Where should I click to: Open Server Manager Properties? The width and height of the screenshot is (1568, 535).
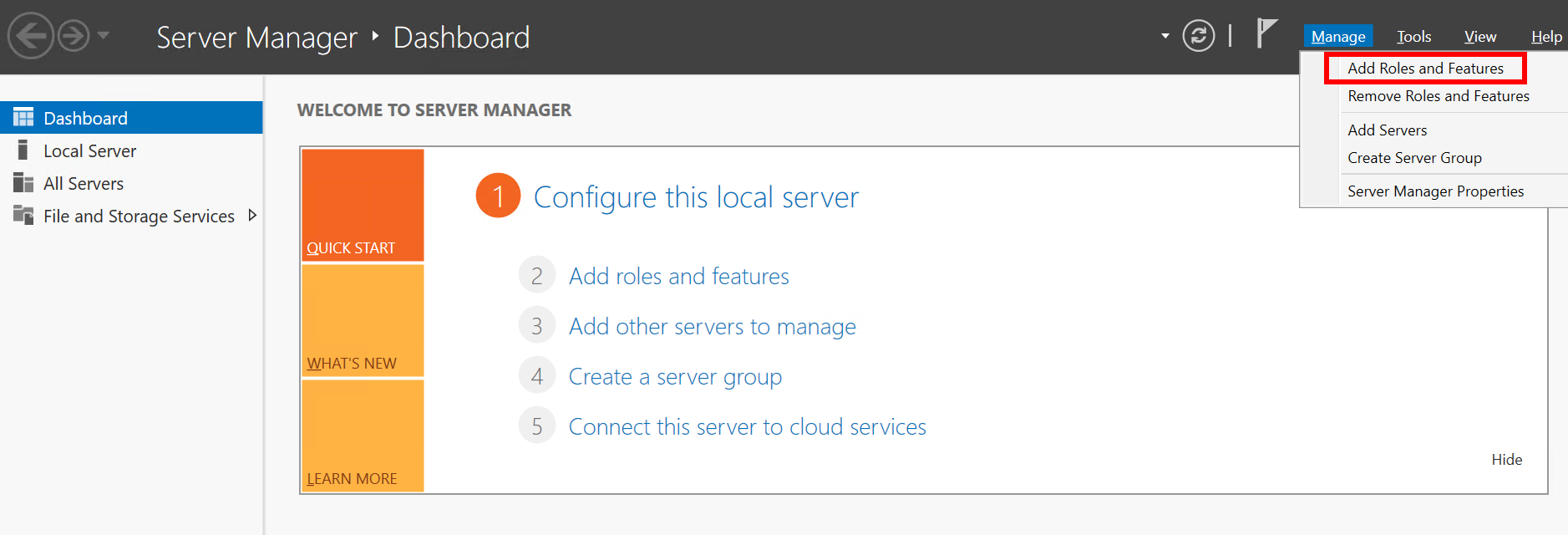pos(1435,191)
